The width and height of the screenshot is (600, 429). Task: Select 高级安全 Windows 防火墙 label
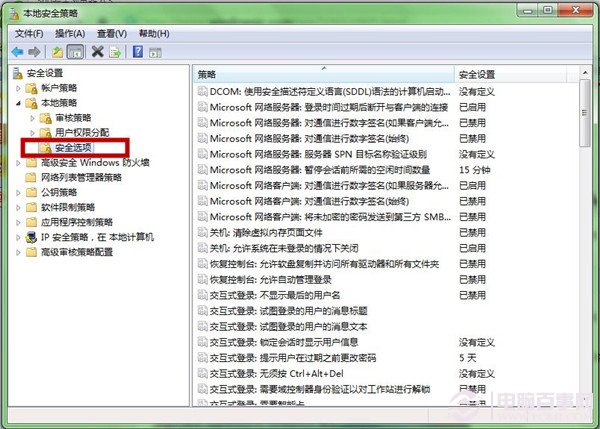click(x=95, y=163)
